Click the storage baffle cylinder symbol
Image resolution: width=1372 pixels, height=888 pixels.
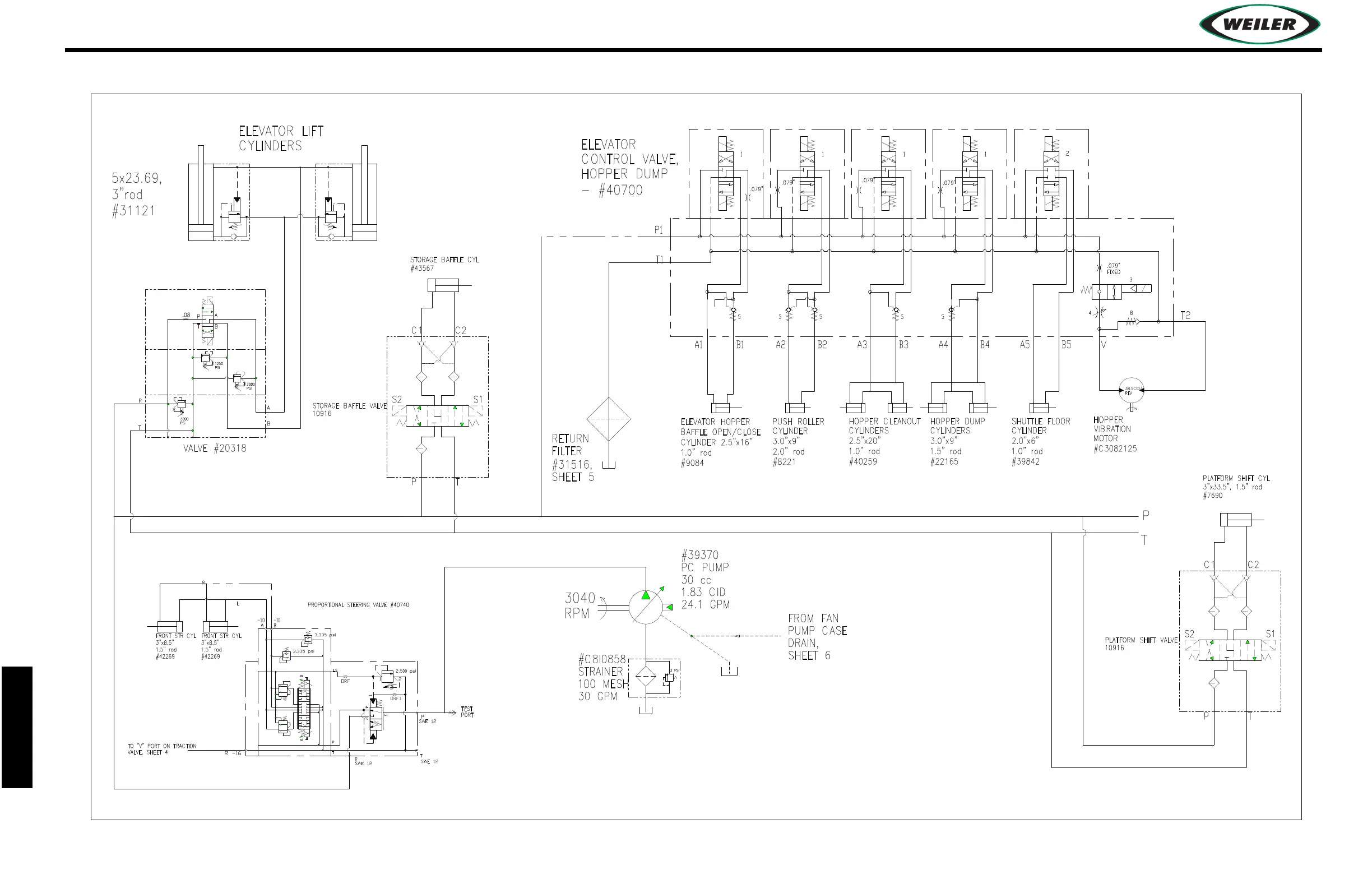coord(444,285)
